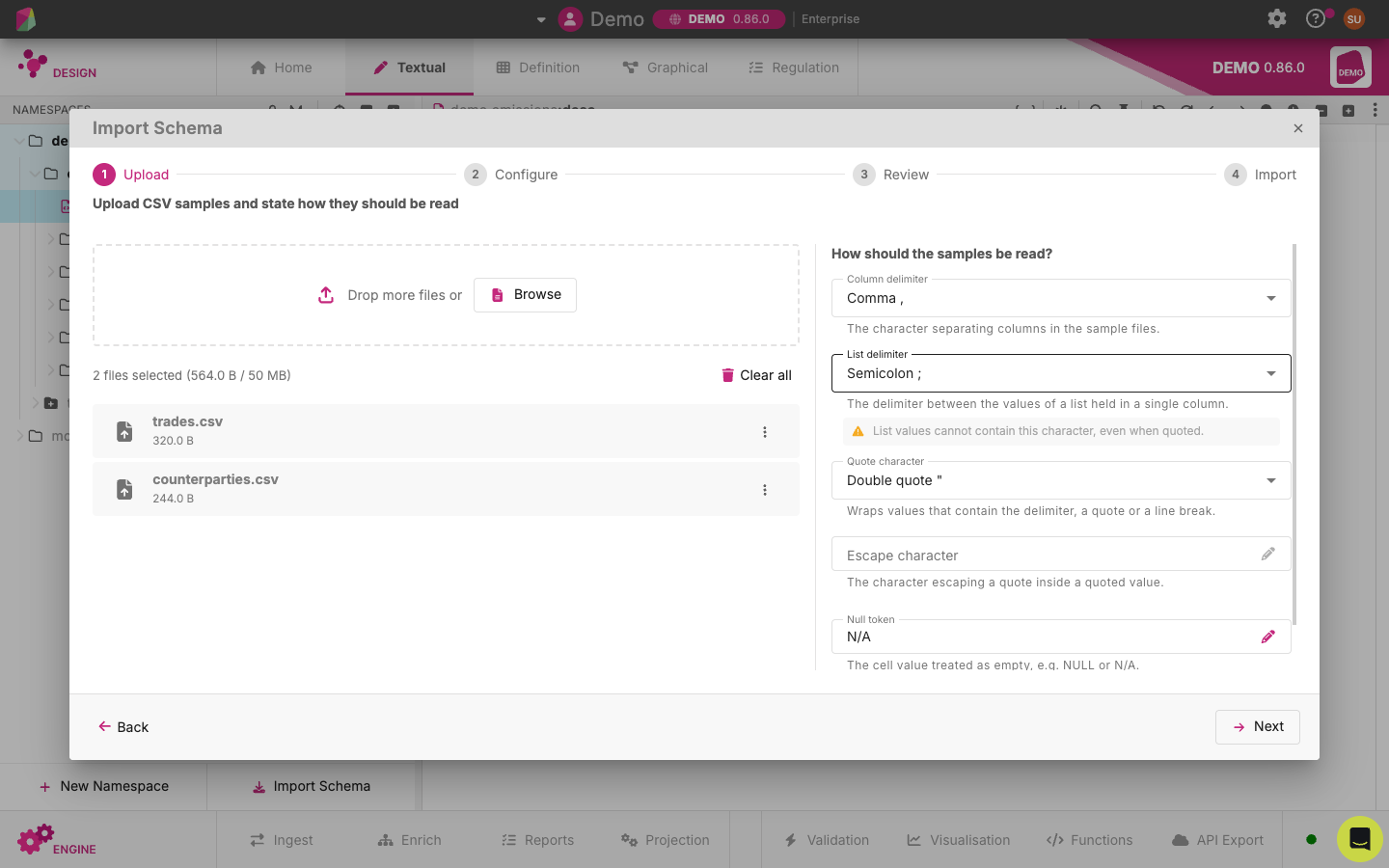Screen dimensions: 1389x868
Task: Open the Graphical tab
Action: (x=666, y=68)
